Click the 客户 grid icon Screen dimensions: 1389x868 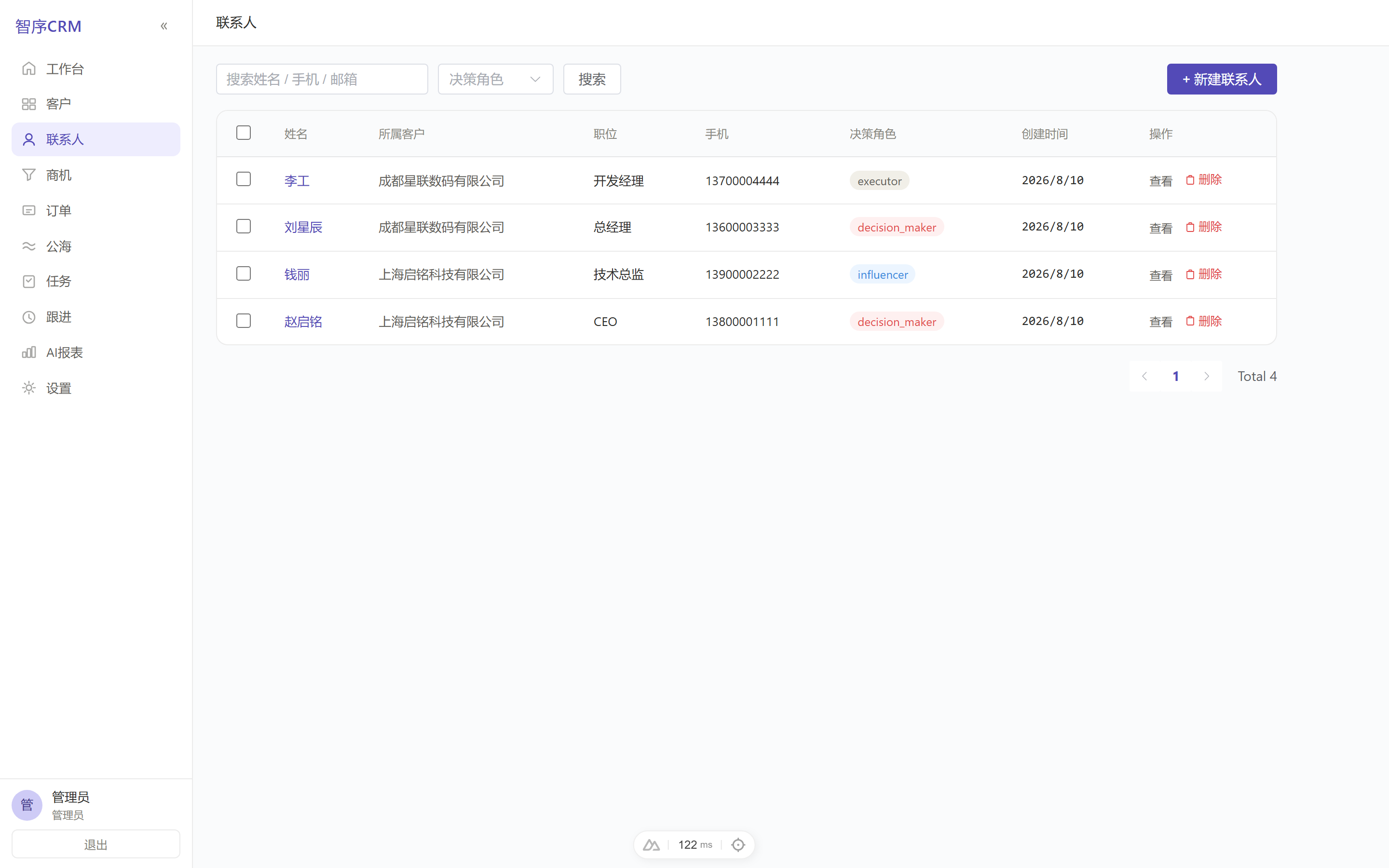point(29,104)
